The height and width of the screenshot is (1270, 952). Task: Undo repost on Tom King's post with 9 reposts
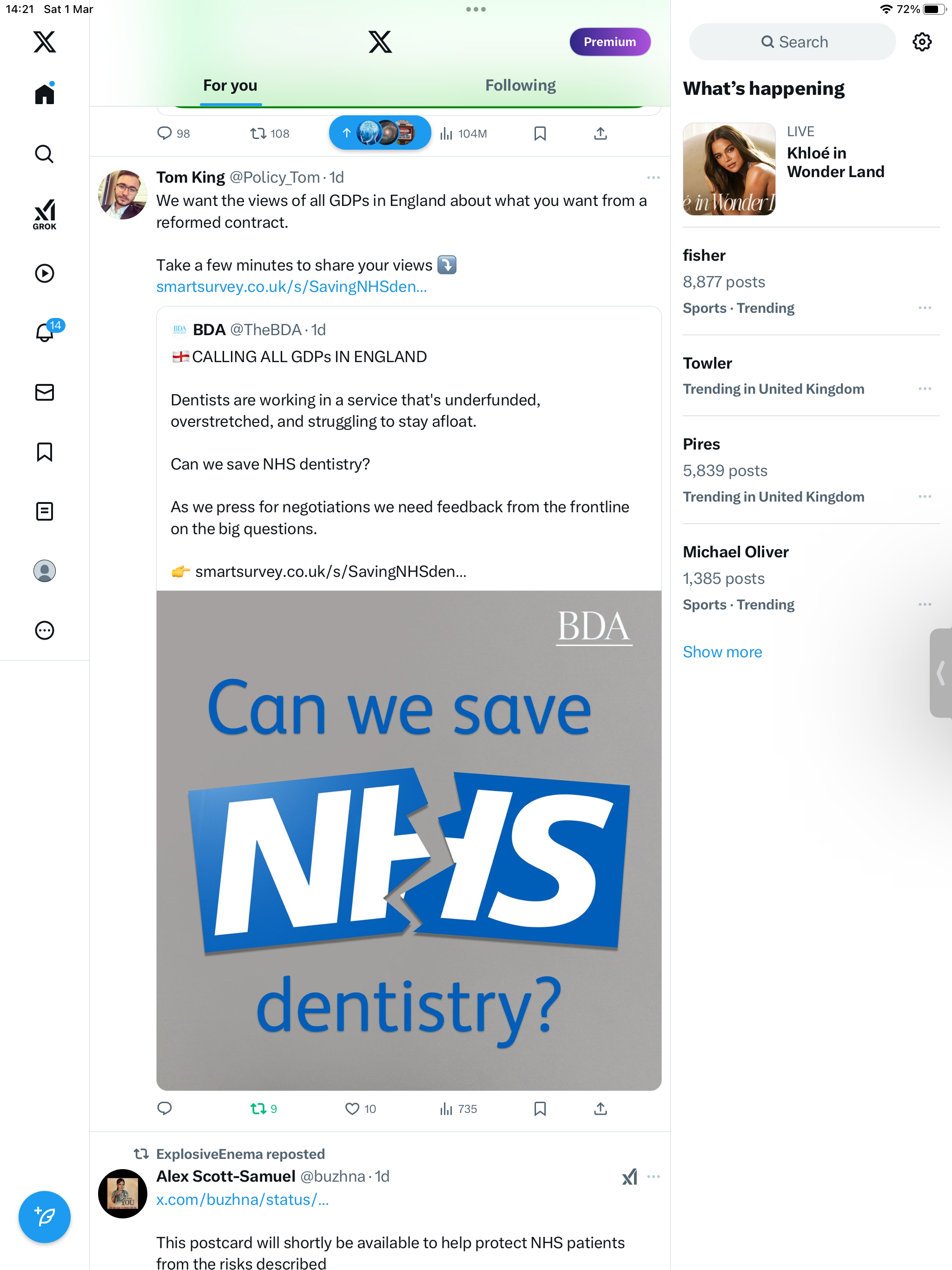[x=264, y=1109]
